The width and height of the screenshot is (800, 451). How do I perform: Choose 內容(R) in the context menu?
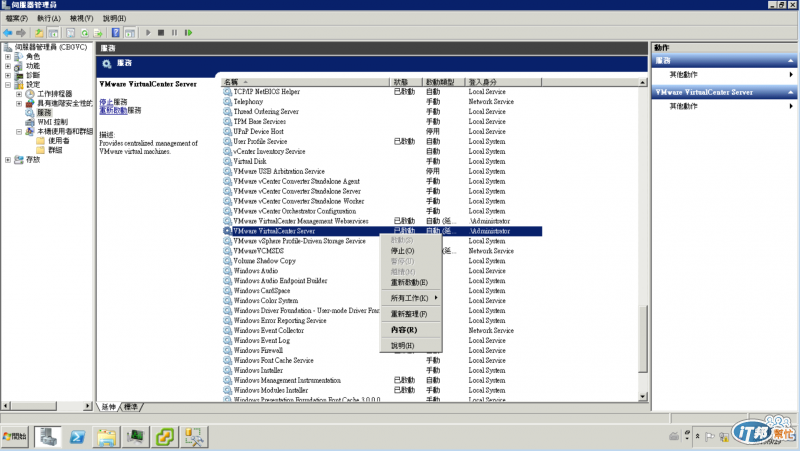[x=411, y=330]
